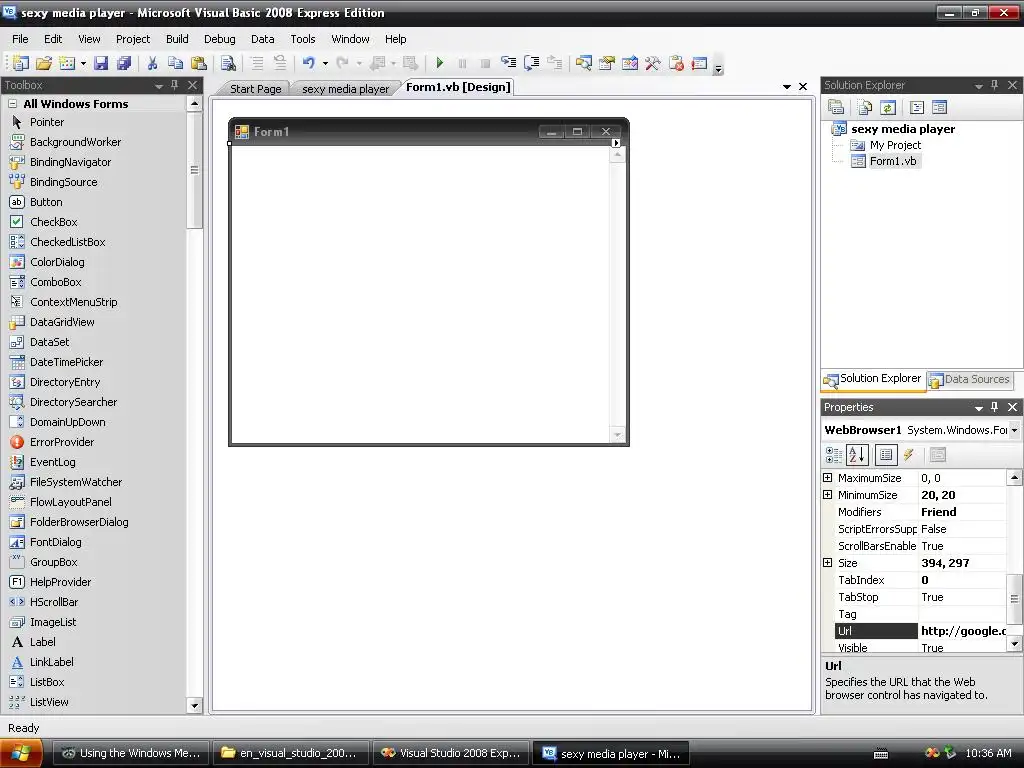Open Solution Explorer from the main toolbar

point(584,63)
